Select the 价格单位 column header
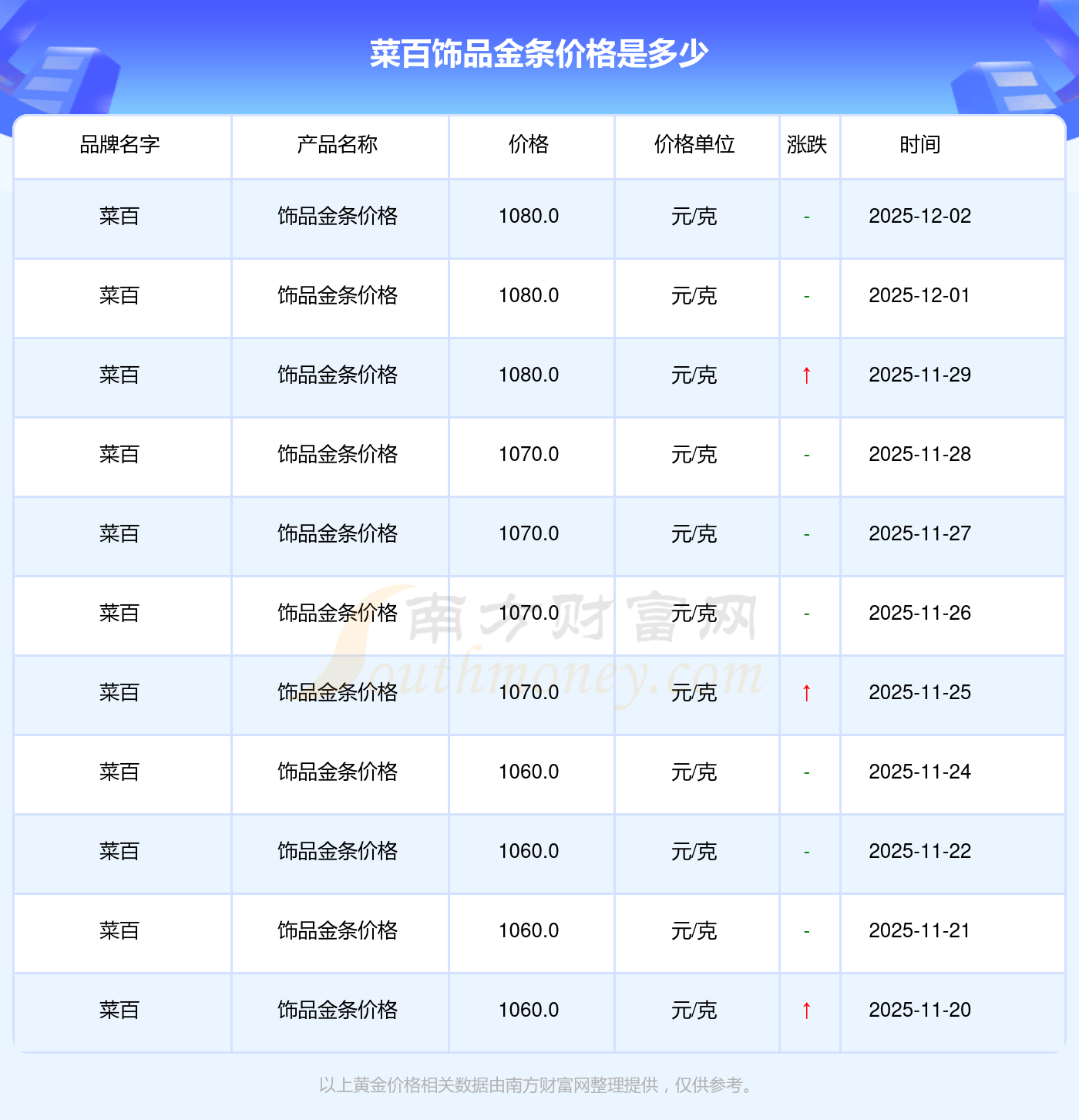1079x1120 pixels. pyautogui.click(x=694, y=144)
